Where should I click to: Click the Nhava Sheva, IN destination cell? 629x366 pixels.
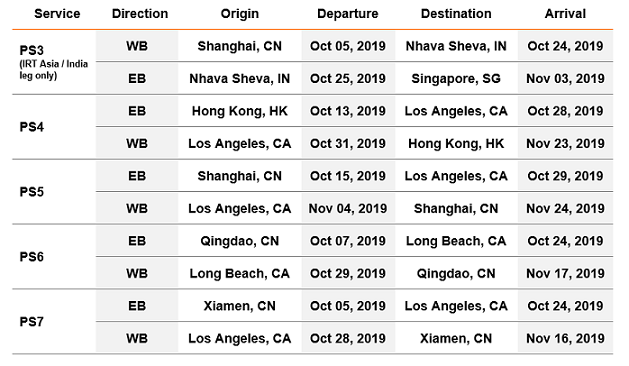[456, 47]
